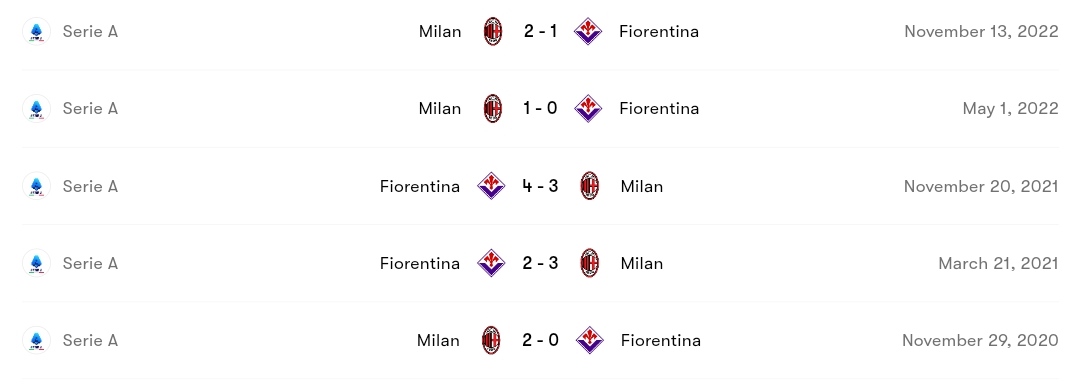Click the November 29, 2020 date
This screenshot has height=385, width=1080.
point(980,341)
